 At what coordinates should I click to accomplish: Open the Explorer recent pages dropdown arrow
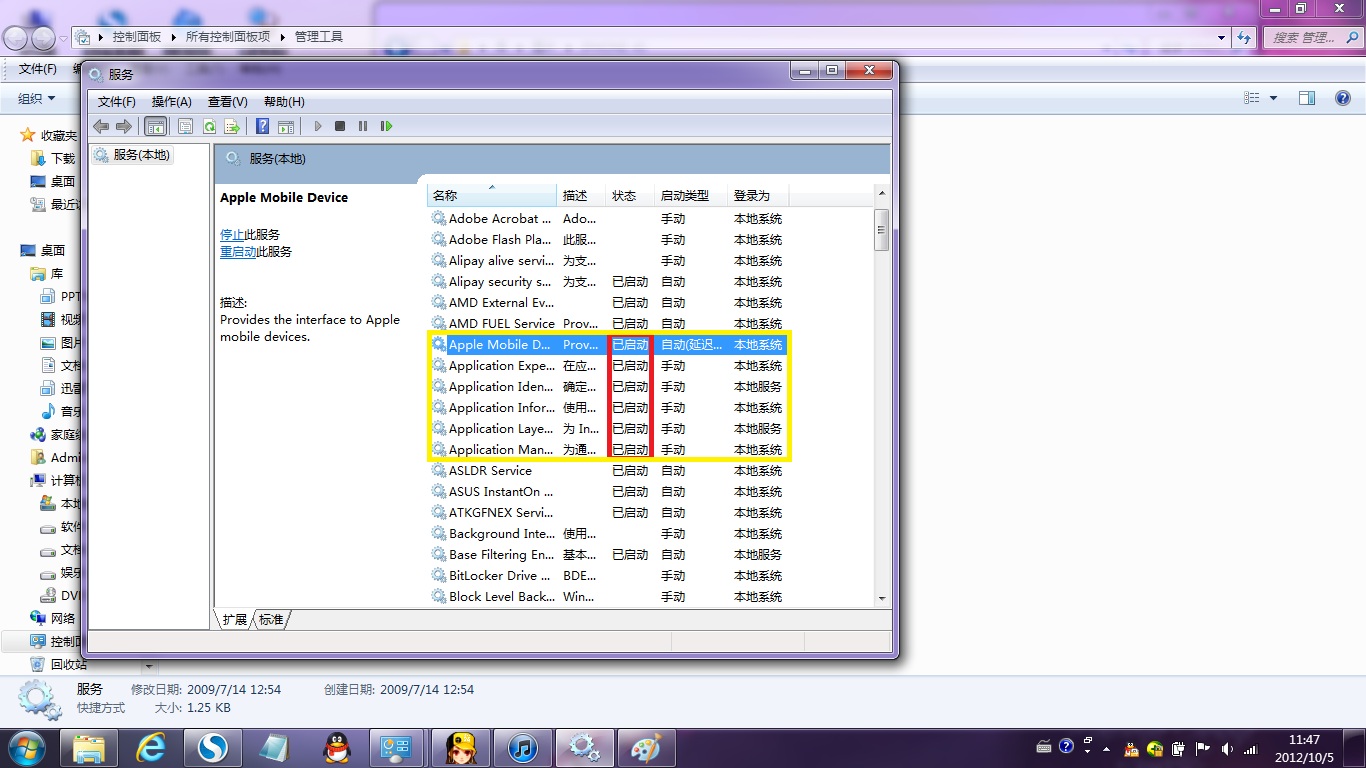click(64, 38)
